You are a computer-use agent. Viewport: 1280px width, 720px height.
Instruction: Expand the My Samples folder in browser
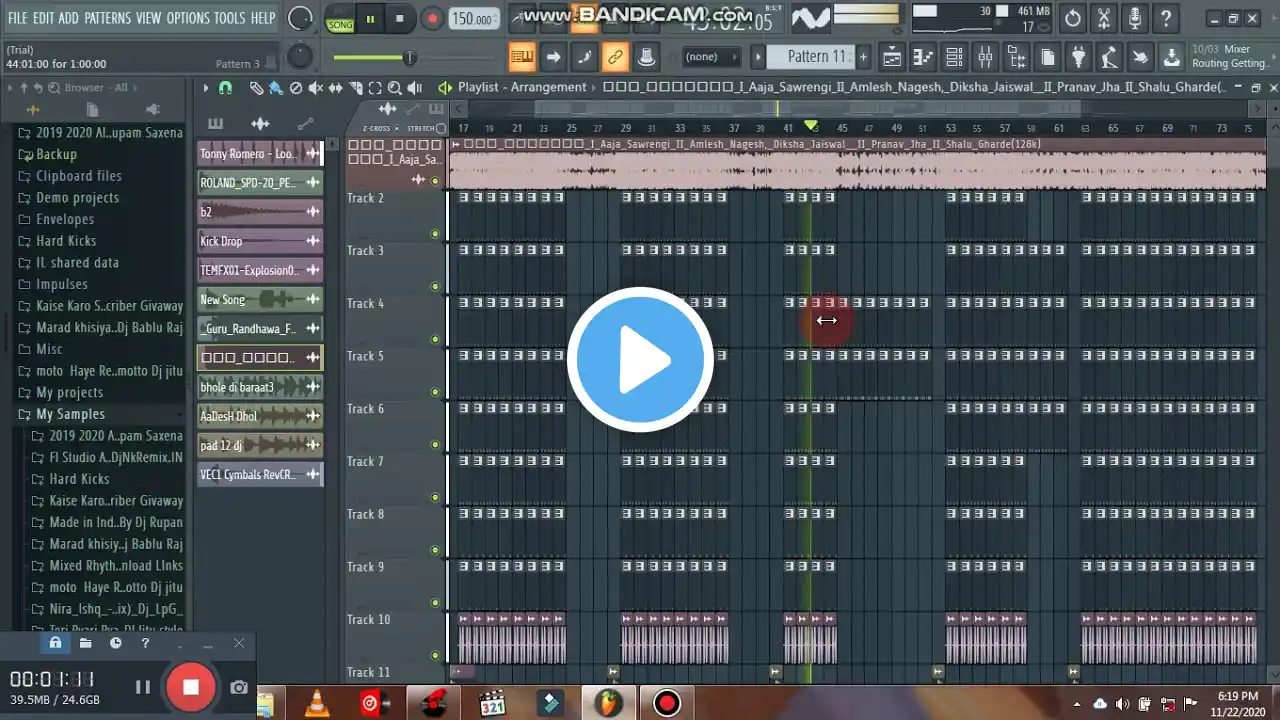pos(70,414)
